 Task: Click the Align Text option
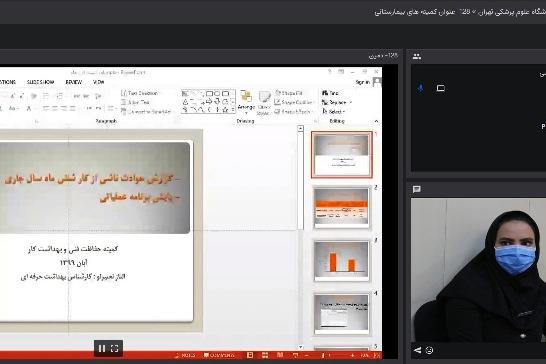click(x=135, y=102)
